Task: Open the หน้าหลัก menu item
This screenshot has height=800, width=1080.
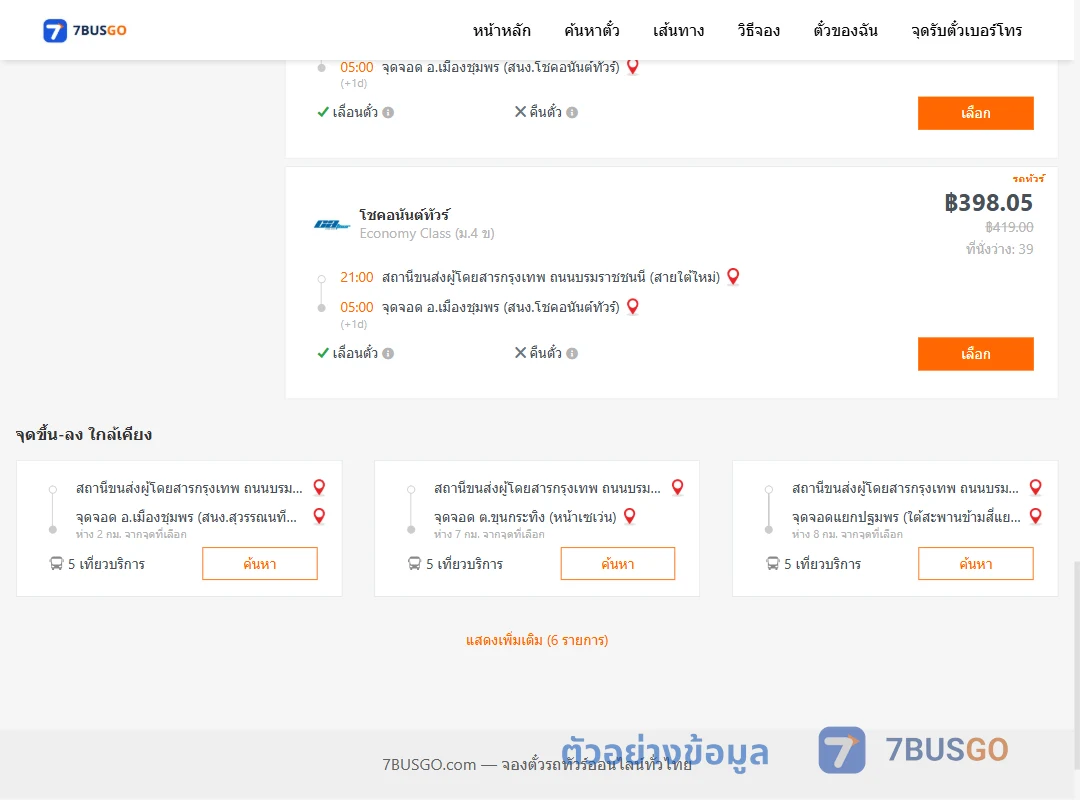Action: [x=501, y=30]
